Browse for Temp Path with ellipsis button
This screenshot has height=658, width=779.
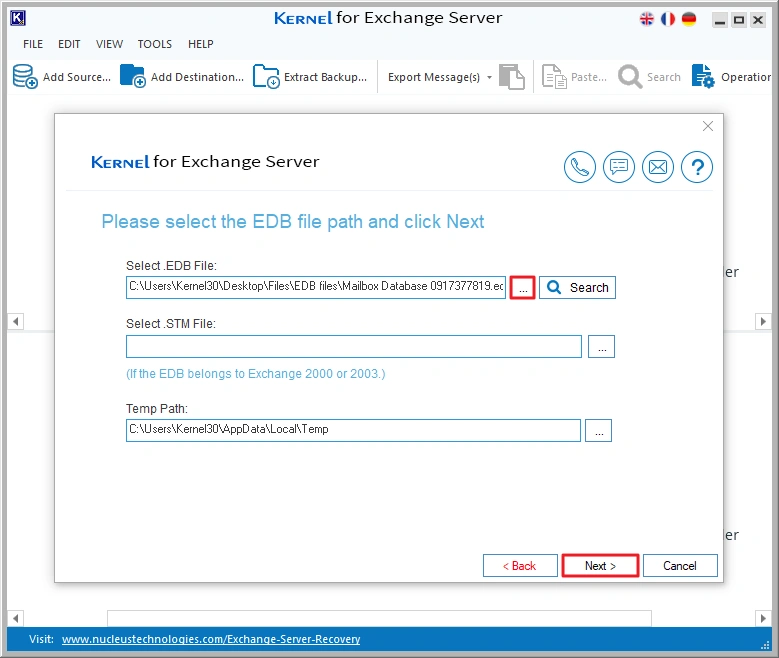(599, 430)
